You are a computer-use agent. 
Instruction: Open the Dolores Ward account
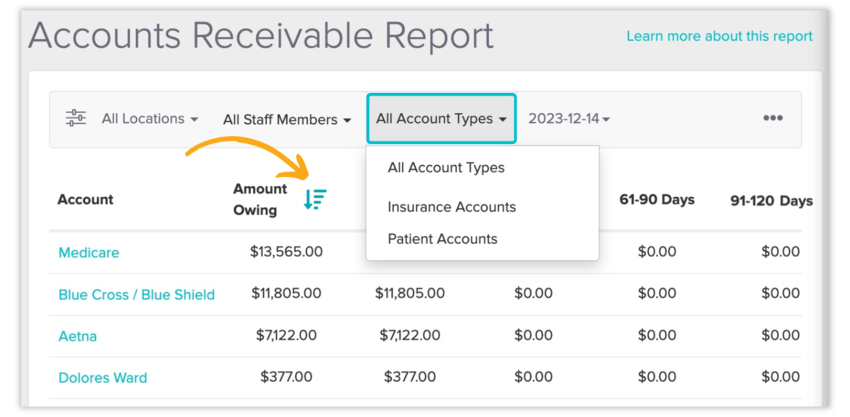[x=103, y=378]
